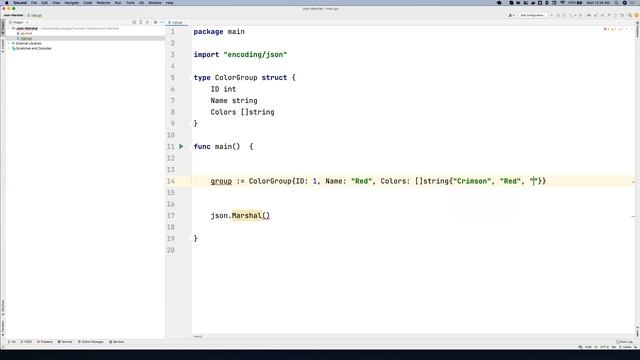Select main.go in project tree
Image resolution: width=640 pixels, height=360 pixels.
26,38
